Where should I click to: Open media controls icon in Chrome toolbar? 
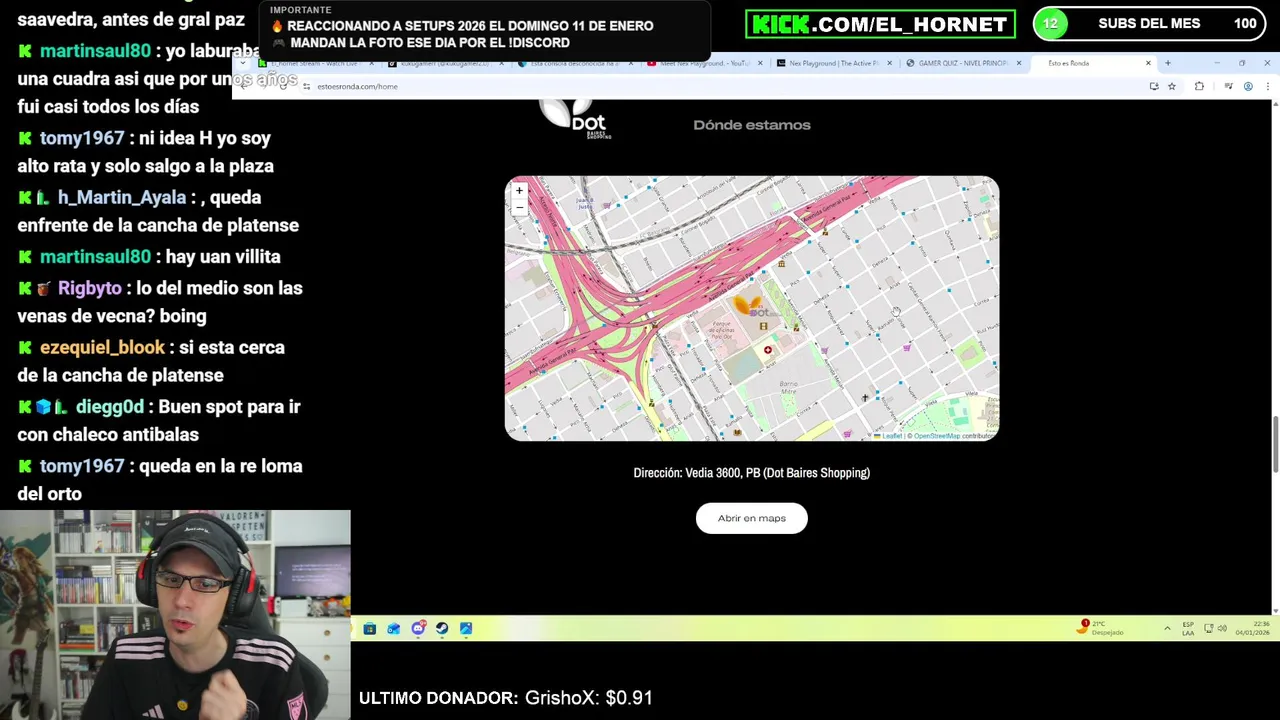tap(1228, 87)
